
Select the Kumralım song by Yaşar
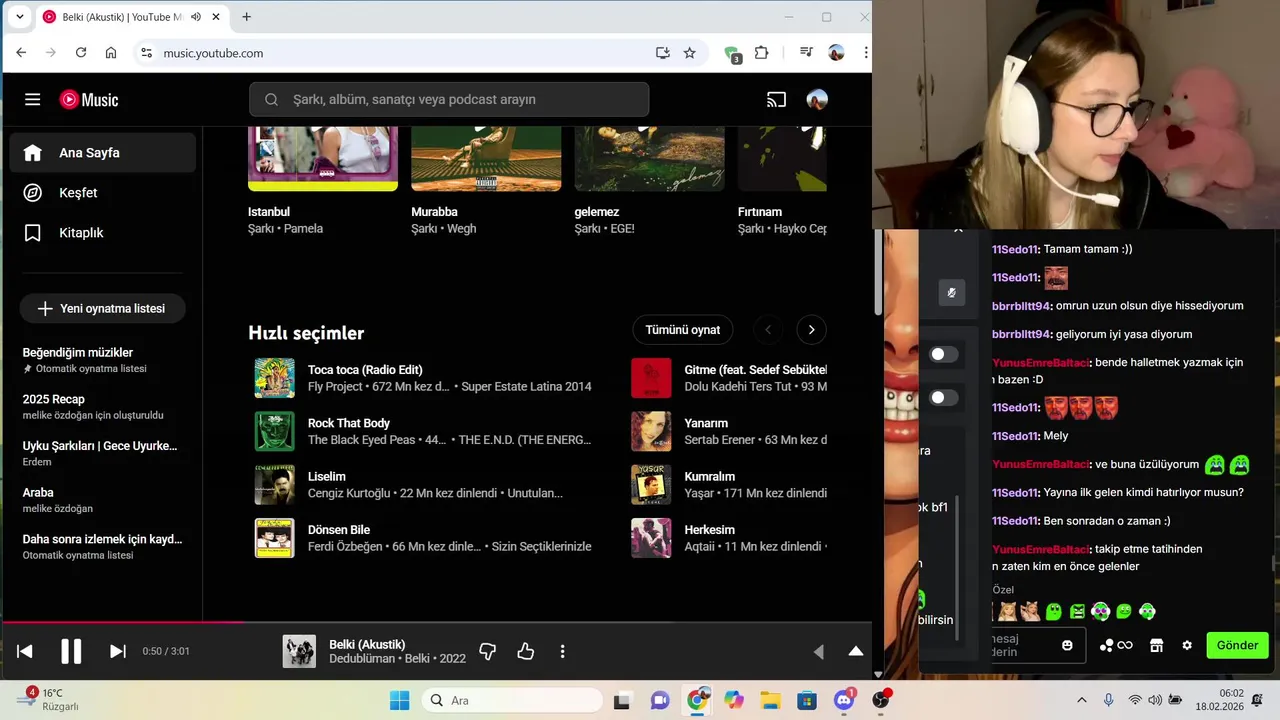coord(710,477)
